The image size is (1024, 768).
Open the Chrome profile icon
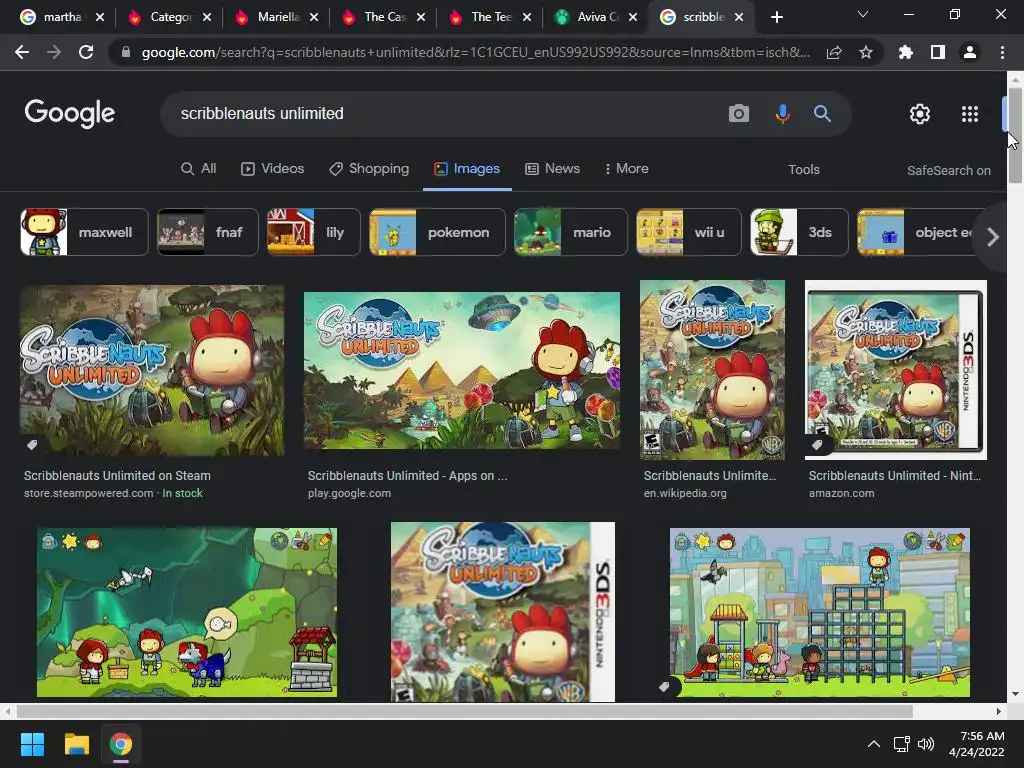[x=970, y=52]
